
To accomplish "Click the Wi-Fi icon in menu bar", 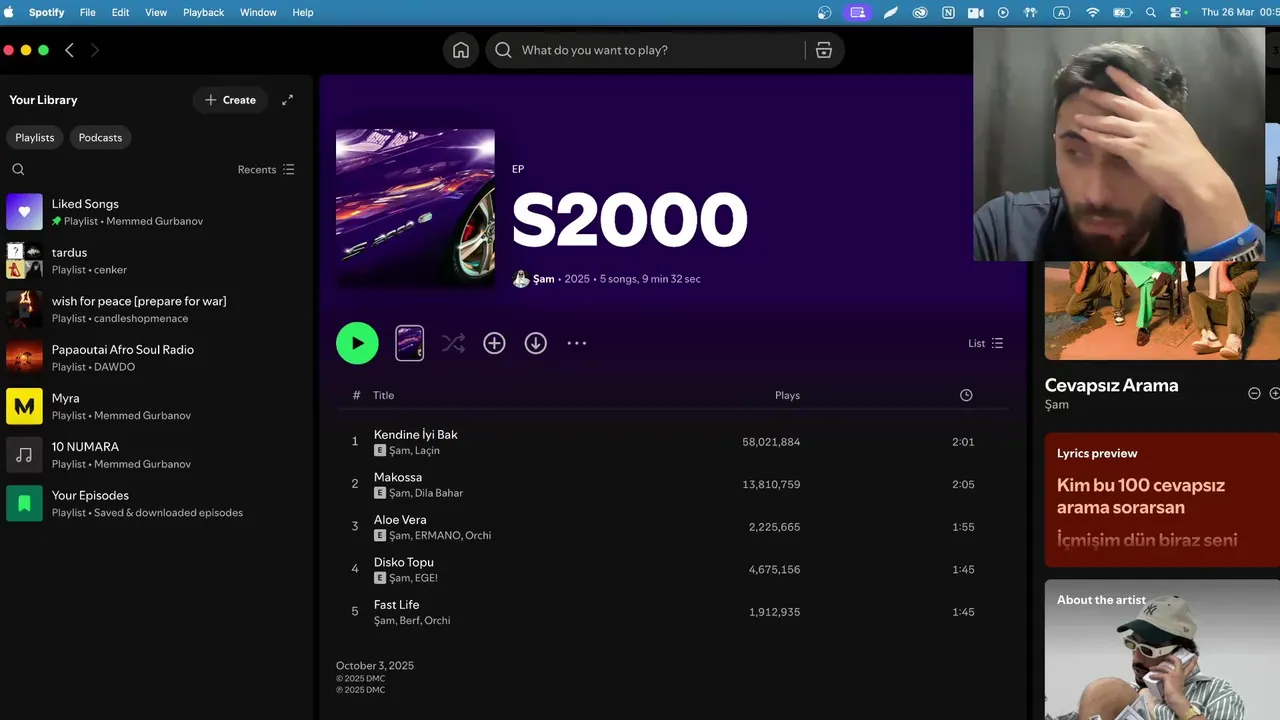I will (x=1092, y=12).
